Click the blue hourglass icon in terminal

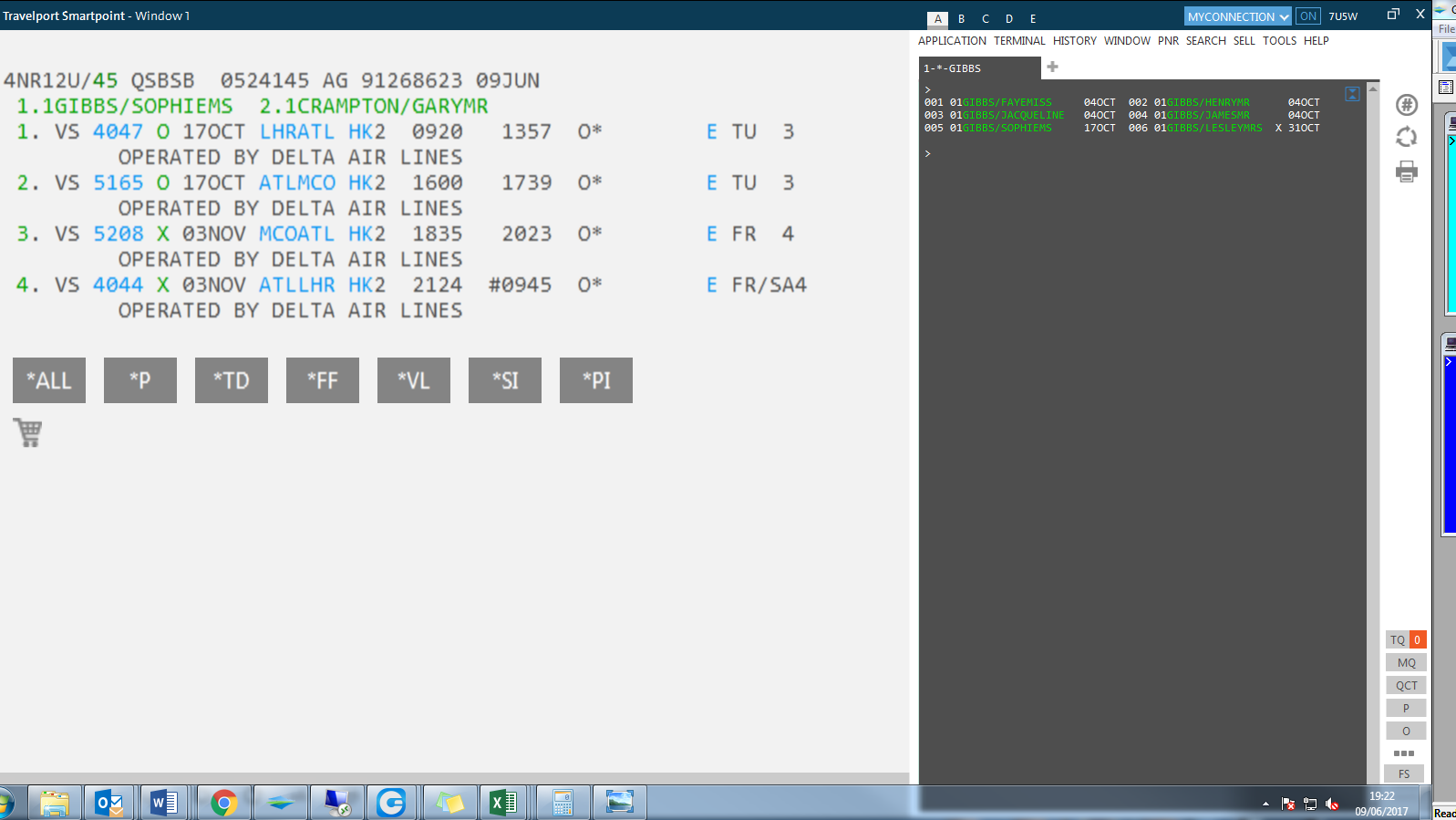pos(1352,94)
